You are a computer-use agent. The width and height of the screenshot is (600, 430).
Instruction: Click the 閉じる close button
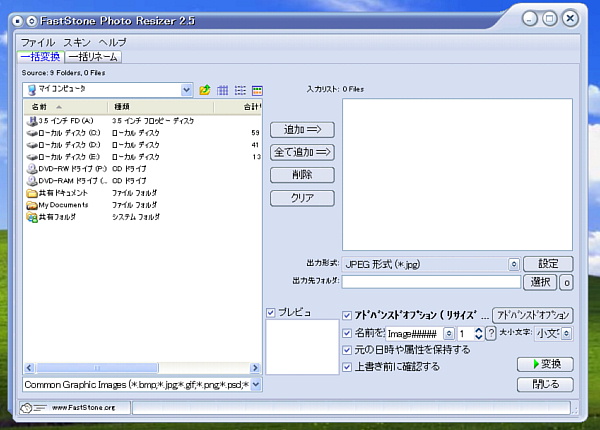pyautogui.click(x=545, y=384)
